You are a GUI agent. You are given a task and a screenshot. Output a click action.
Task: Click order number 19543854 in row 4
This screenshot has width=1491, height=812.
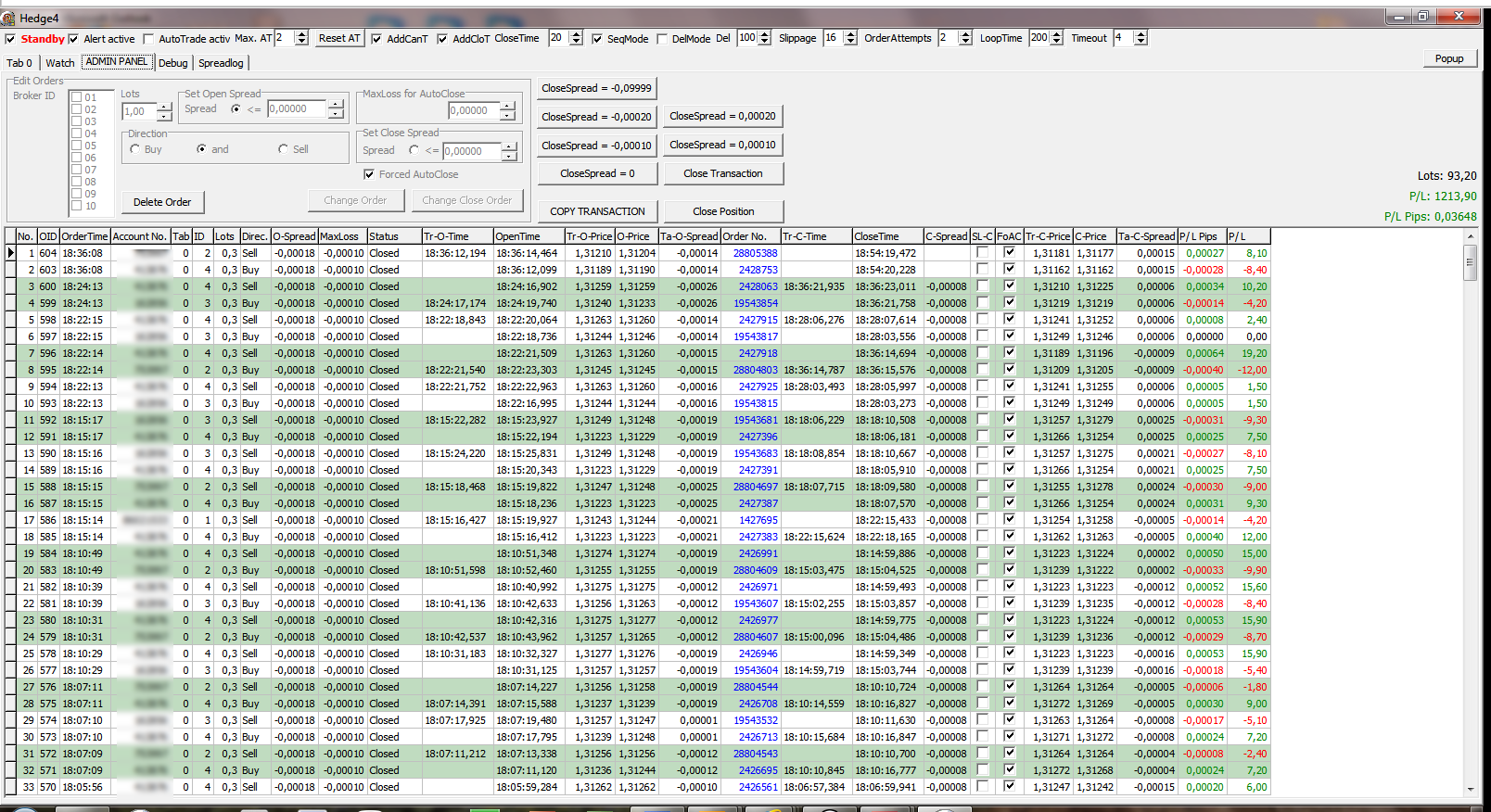[756, 303]
